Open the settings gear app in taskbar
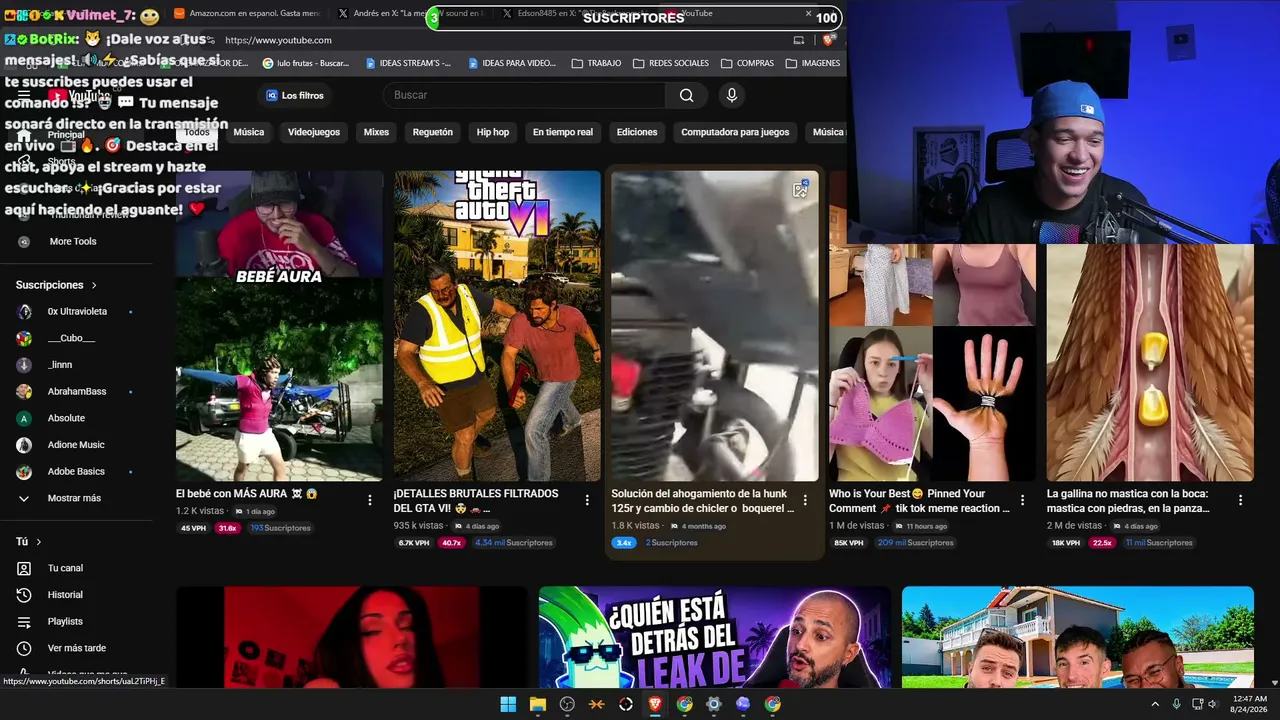 713,704
